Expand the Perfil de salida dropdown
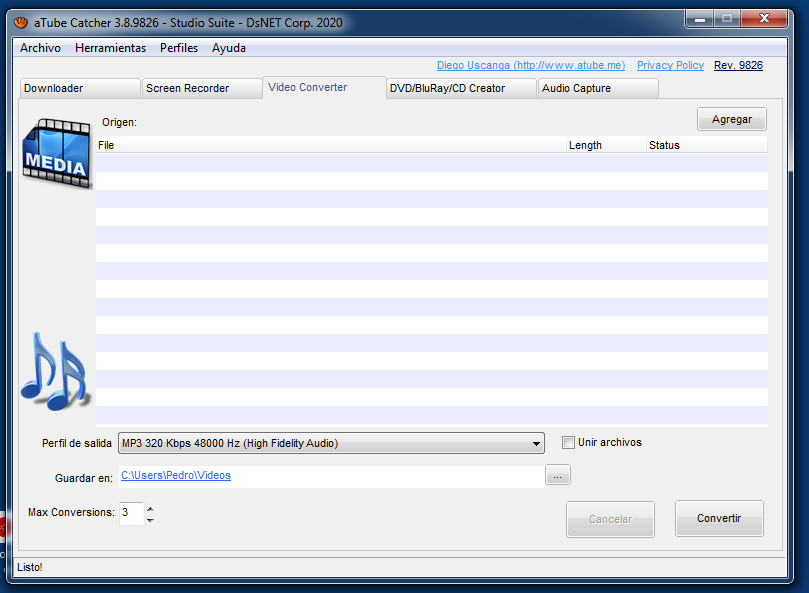 click(331, 443)
